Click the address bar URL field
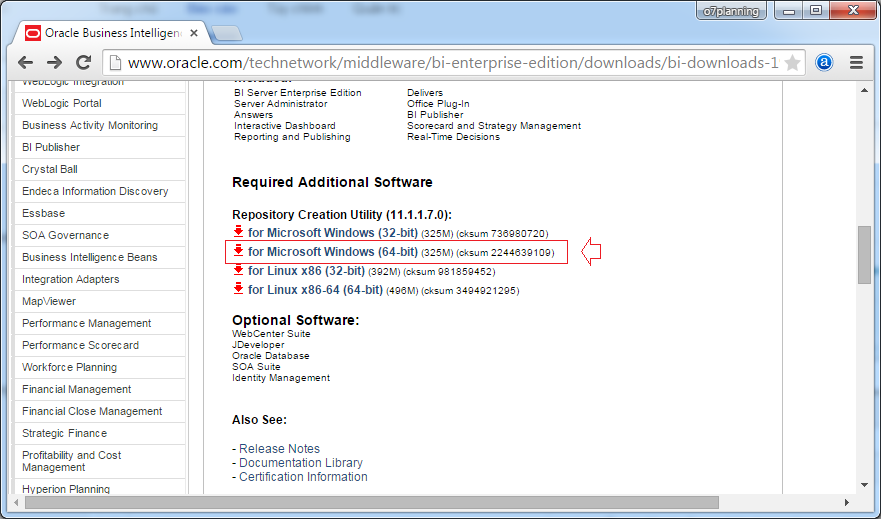 point(453,62)
